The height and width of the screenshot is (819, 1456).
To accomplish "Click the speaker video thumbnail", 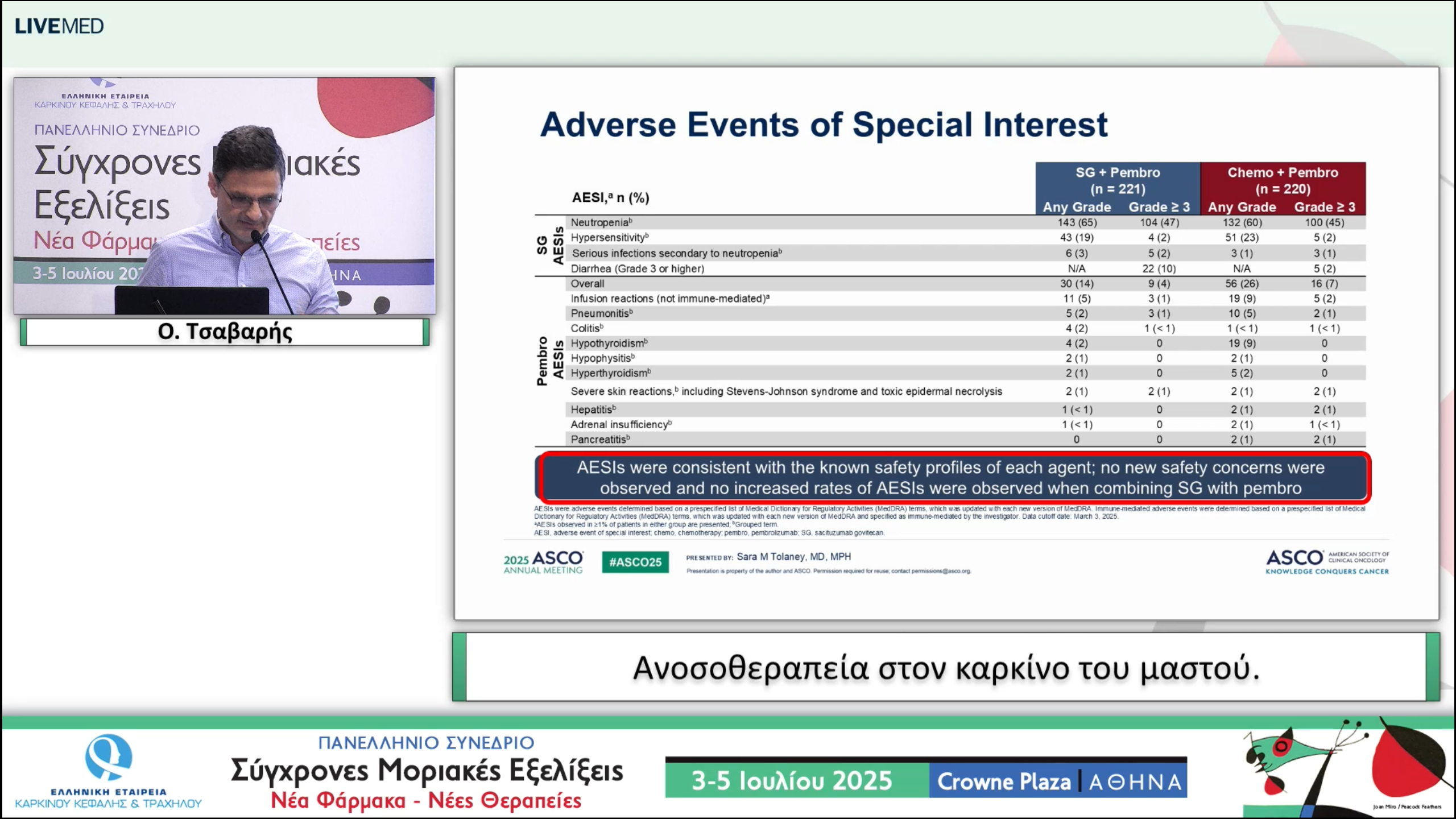I will point(225,196).
